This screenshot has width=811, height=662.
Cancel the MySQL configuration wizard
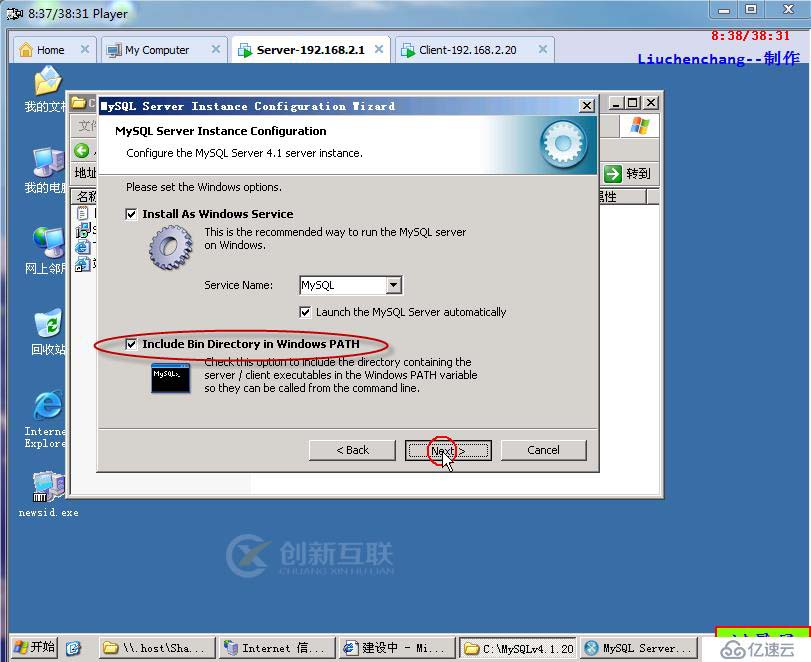point(544,450)
